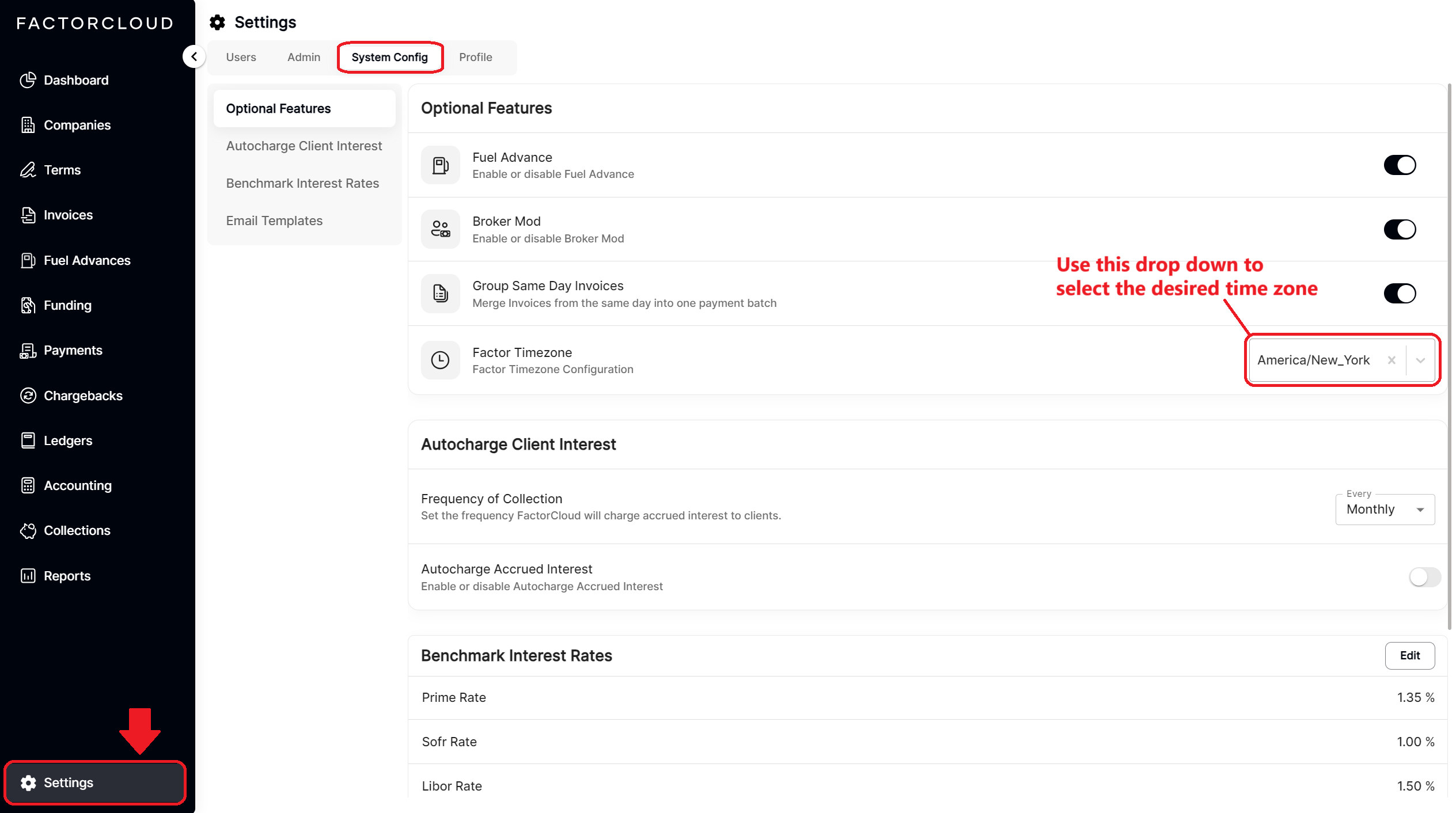Open the Factor Timezone dropdown
Screen dimensions: 1456x813
(x=1420, y=360)
